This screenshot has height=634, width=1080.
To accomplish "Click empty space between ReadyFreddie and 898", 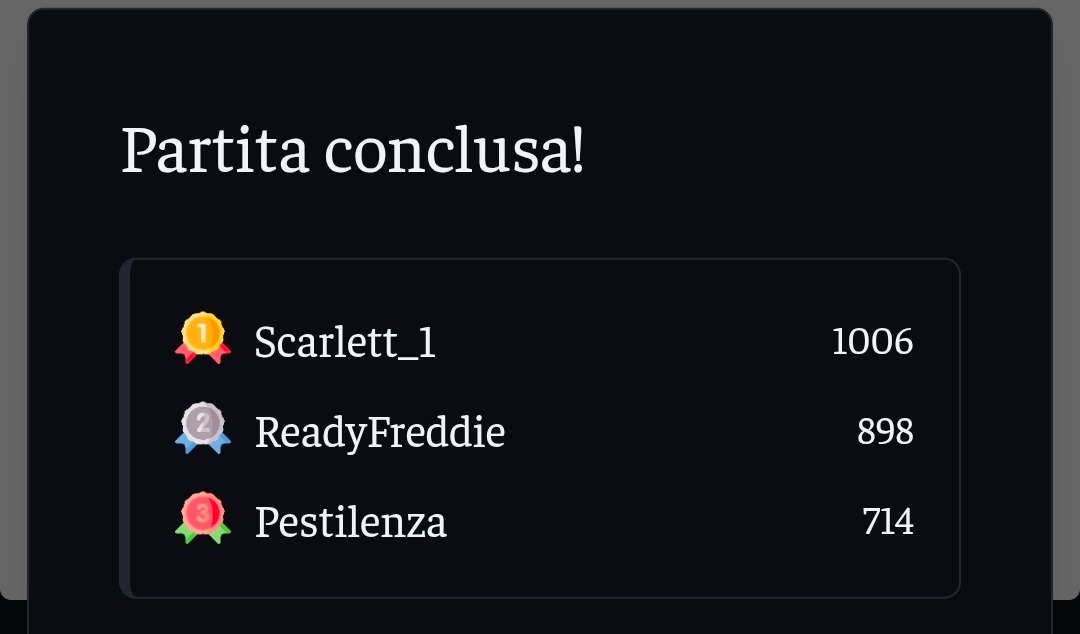I will [680, 433].
